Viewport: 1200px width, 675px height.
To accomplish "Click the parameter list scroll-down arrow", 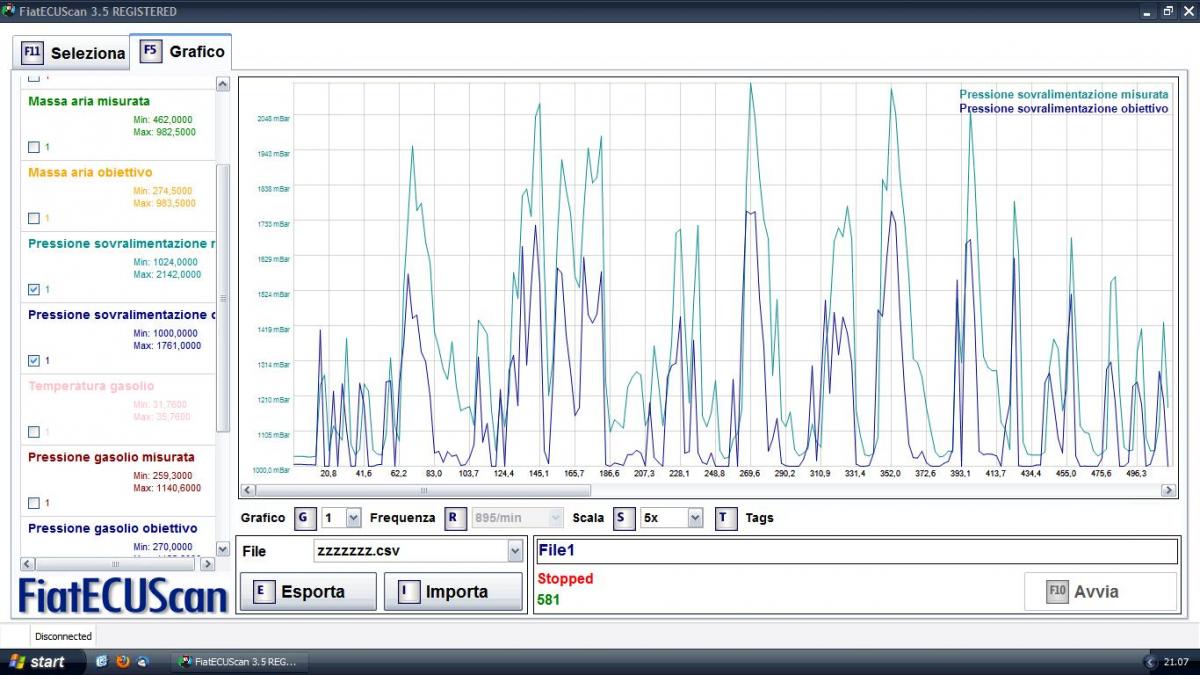I will pyautogui.click(x=223, y=549).
